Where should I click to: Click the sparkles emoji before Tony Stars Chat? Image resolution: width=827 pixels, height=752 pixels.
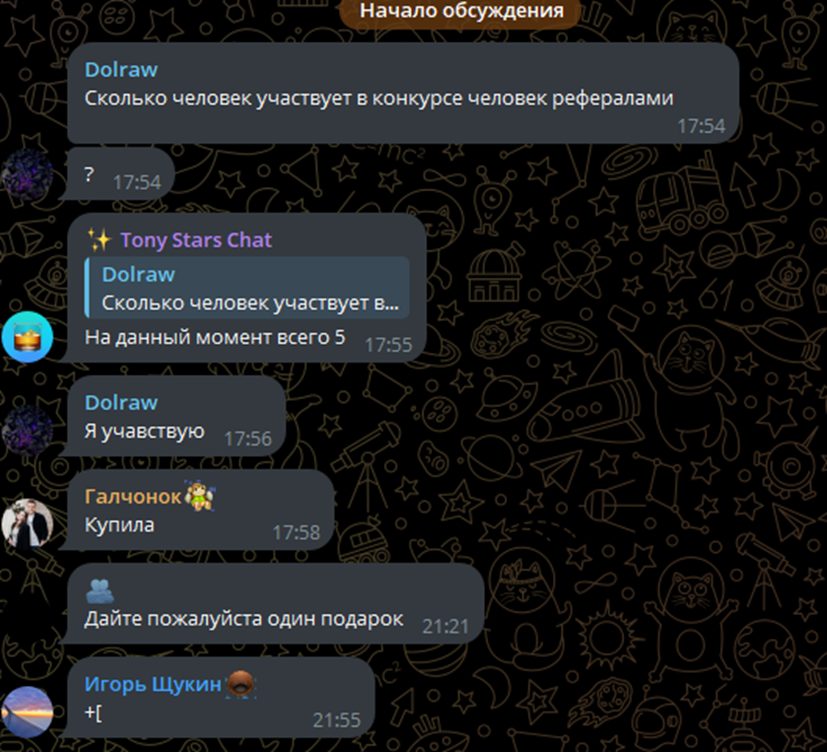[99, 239]
